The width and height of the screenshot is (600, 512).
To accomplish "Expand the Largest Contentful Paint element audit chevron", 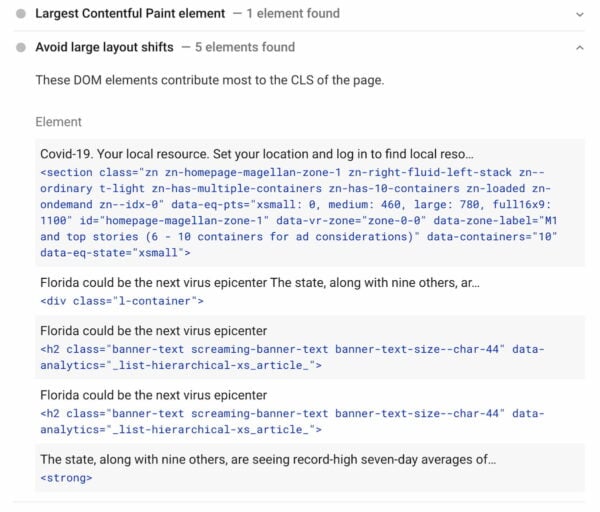I will (579, 15).
